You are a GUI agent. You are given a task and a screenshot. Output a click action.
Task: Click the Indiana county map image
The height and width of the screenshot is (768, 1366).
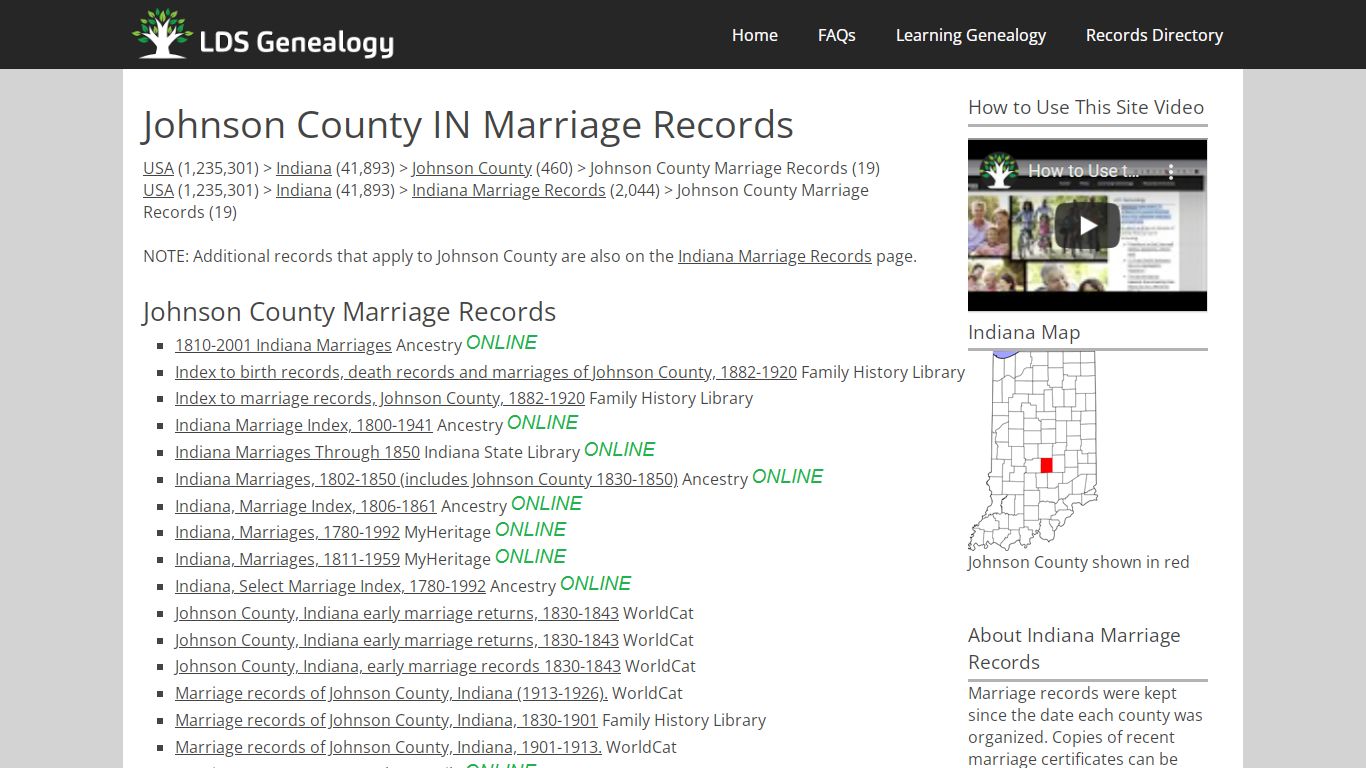1031,450
